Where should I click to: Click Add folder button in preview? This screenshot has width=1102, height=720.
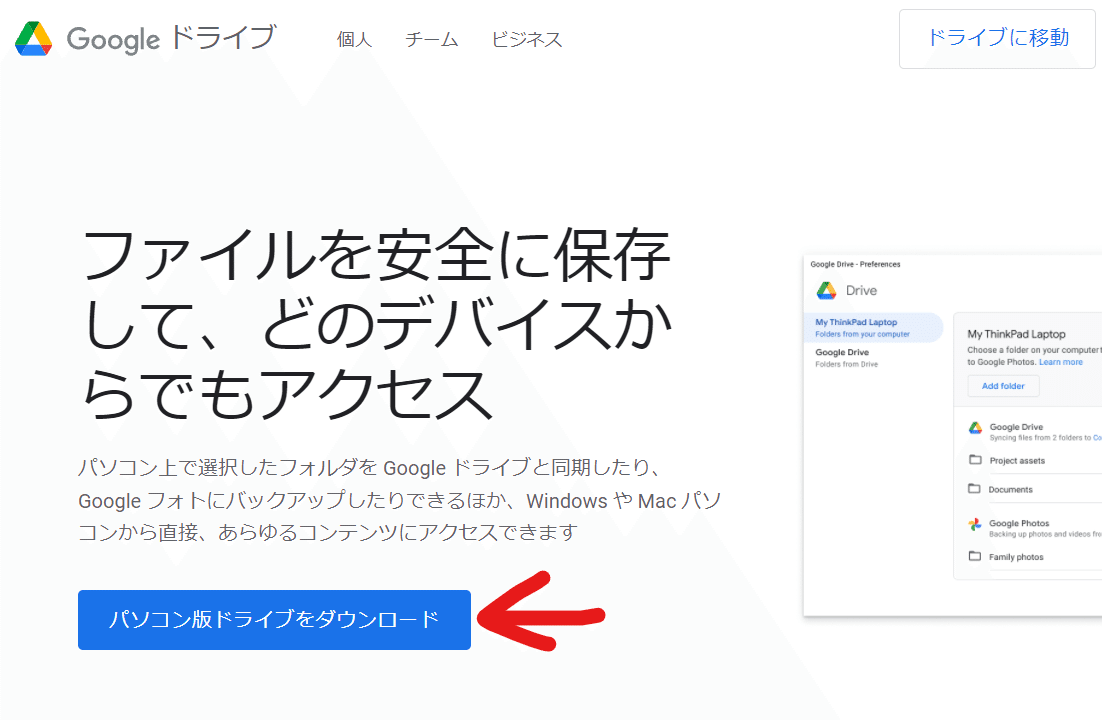tap(1003, 386)
